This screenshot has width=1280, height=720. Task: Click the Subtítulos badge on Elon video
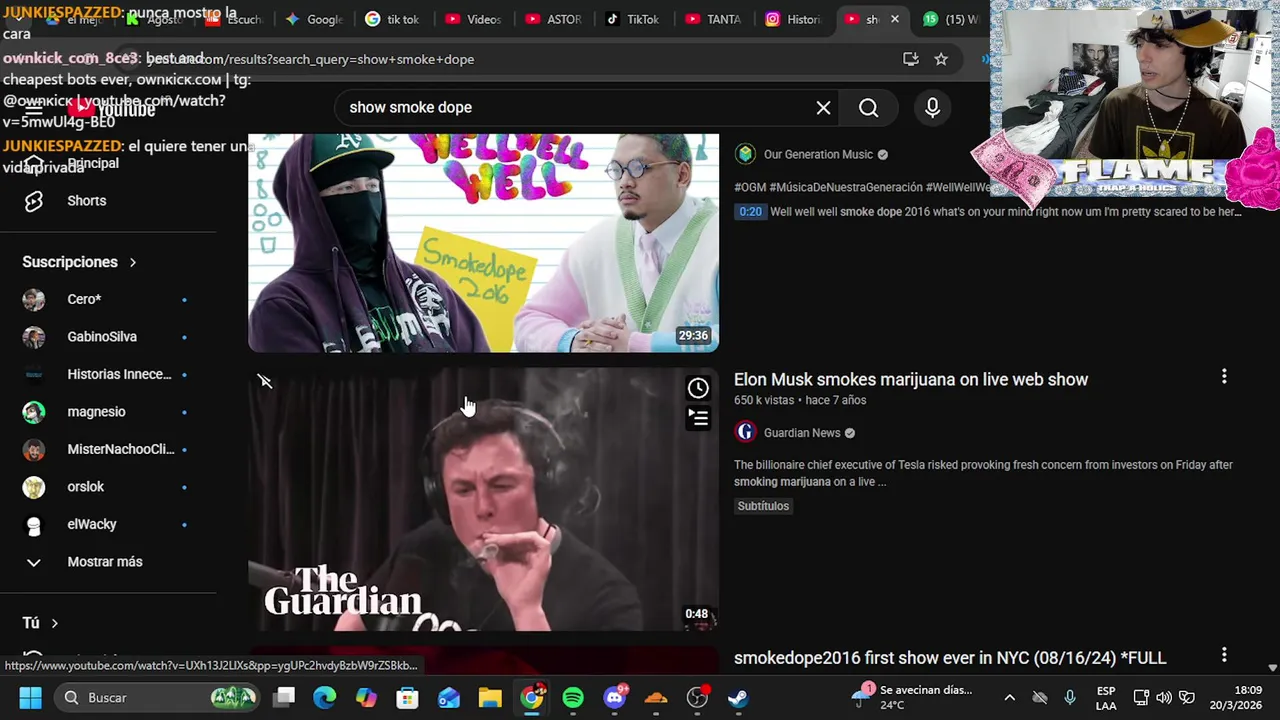tap(763, 506)
